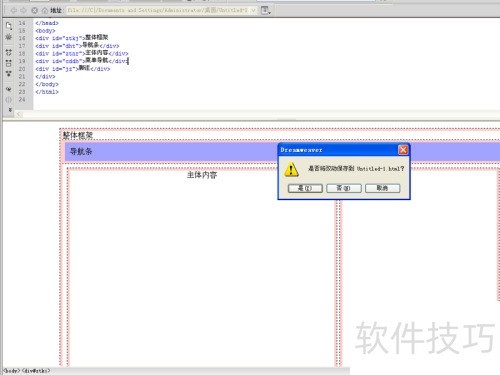Click the show code navigator sun-shaped icon

pos(9,37)
